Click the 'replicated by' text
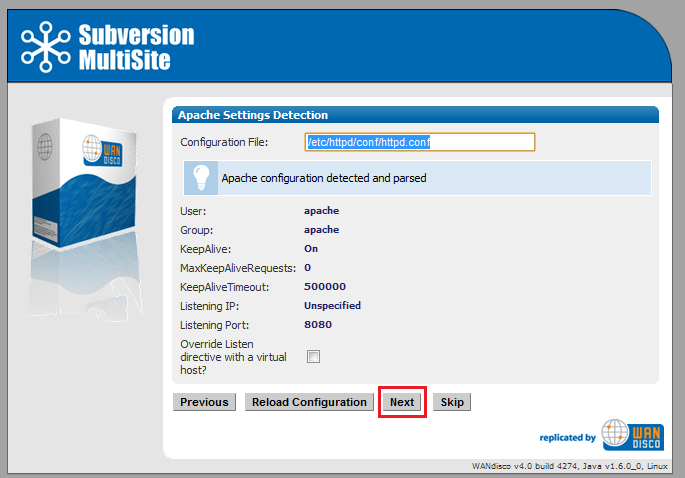Viewport: 685px width, 478px height. click(x=567, y=438)
